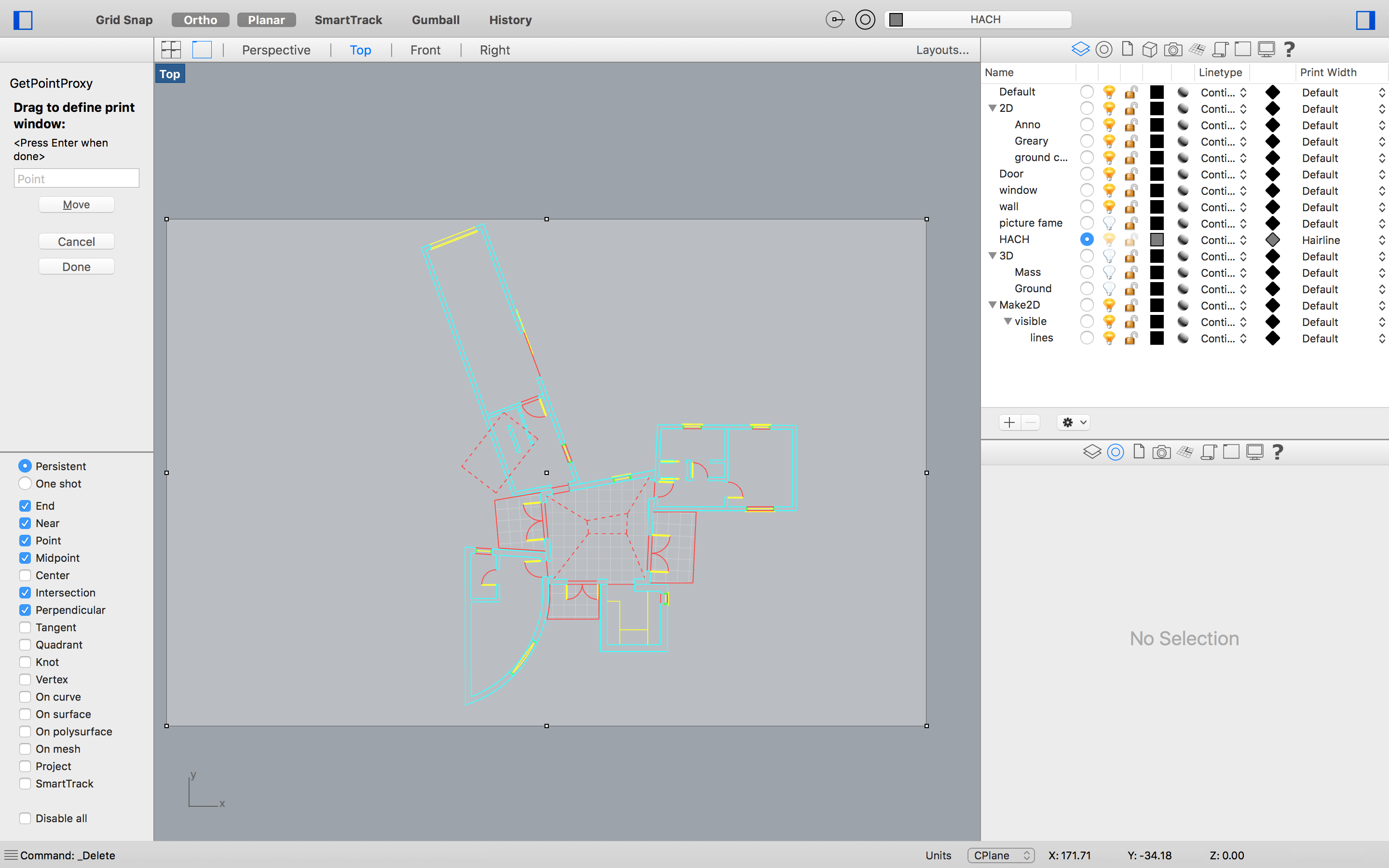Image resolution: width=1389 pixels, height=868 pixels.
Task: Toggle Grid Snap in the toolbar
Action: [x=124, y=20]
